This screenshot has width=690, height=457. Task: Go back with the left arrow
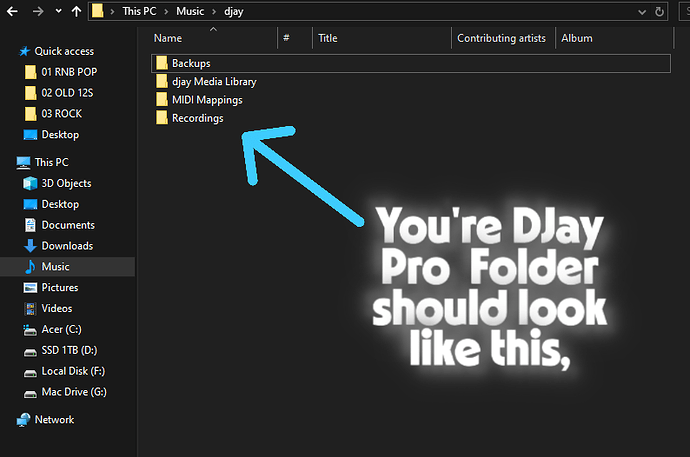12,11
